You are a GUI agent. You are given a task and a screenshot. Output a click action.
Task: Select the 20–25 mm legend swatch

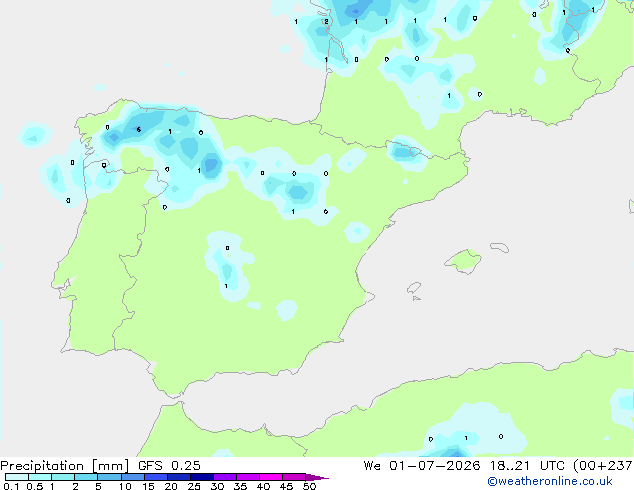tap(178, 477)
